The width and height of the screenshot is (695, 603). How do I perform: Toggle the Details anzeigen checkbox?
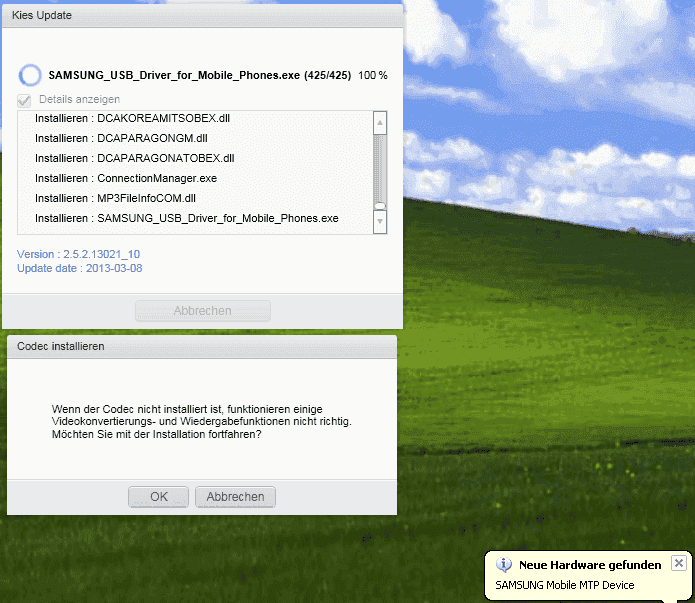24,100
